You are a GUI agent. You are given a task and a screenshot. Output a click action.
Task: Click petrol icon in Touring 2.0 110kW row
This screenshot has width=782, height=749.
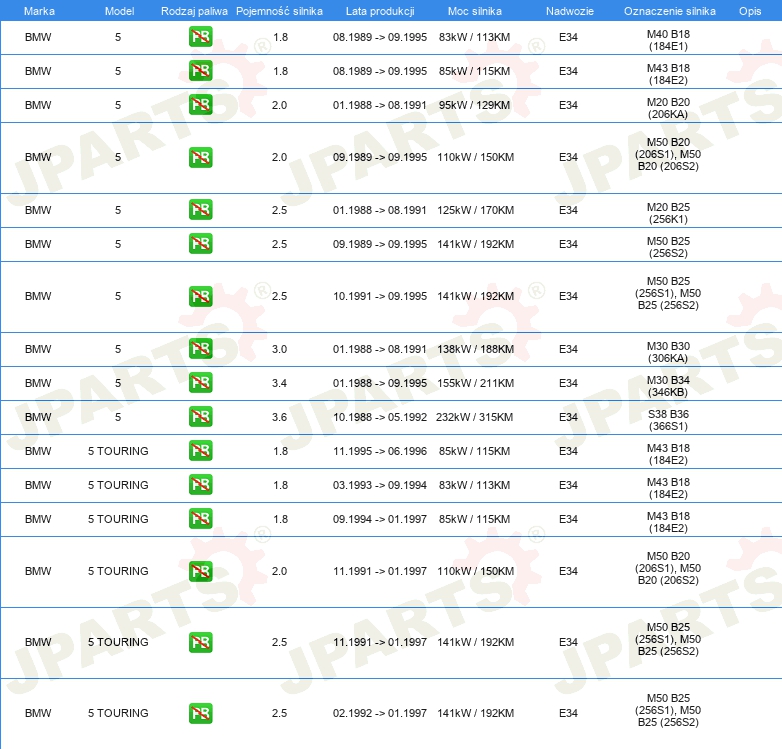200,571
